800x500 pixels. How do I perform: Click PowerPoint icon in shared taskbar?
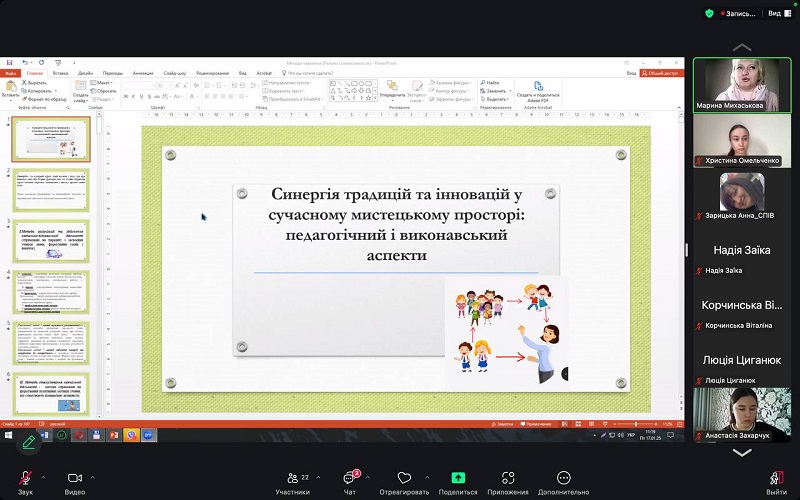(x=114, y=435)
